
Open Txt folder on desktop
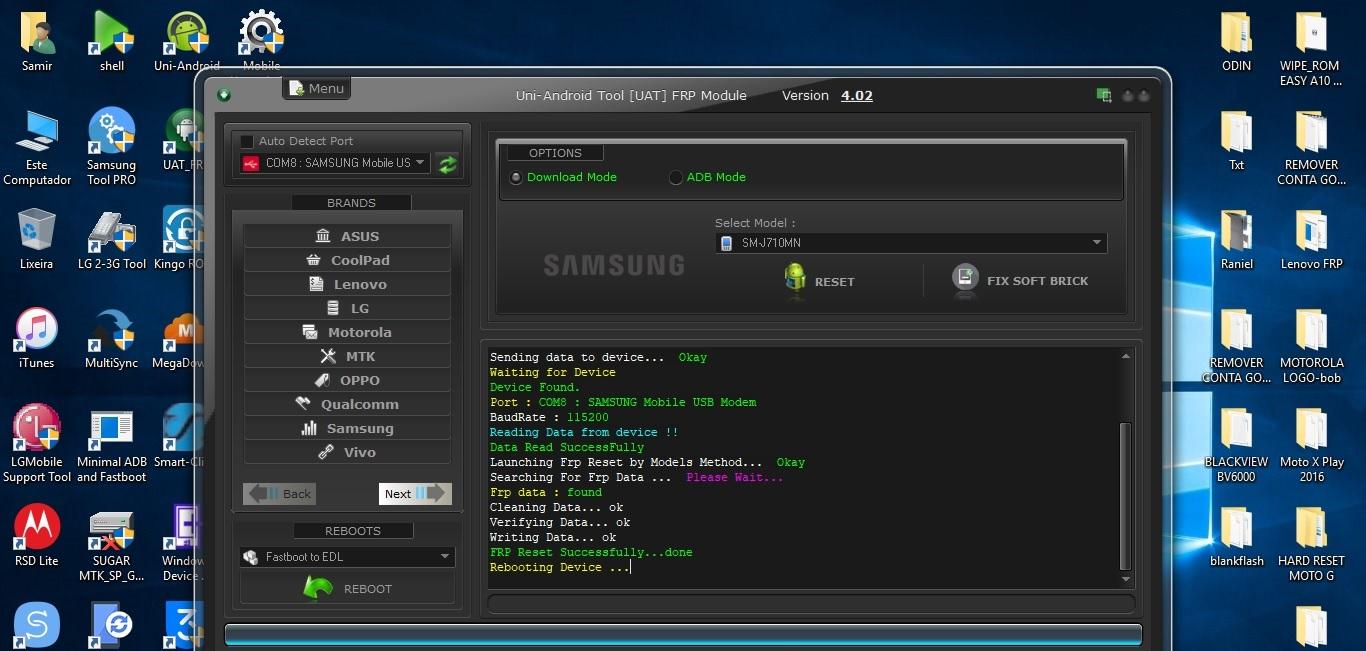(1237, 141)
